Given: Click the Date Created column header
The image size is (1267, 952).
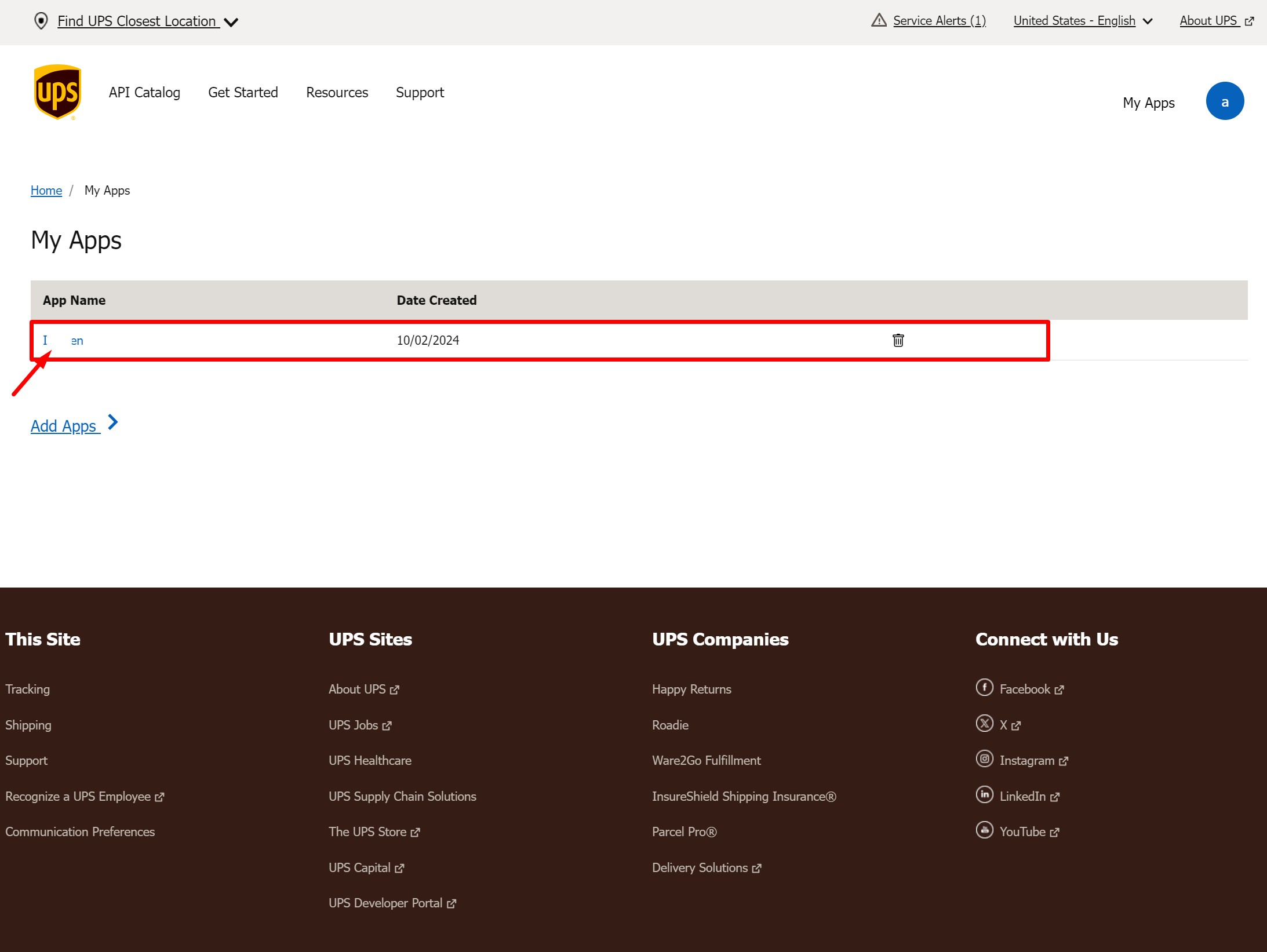Looking at the screenshot, I should tap(436, 300).
